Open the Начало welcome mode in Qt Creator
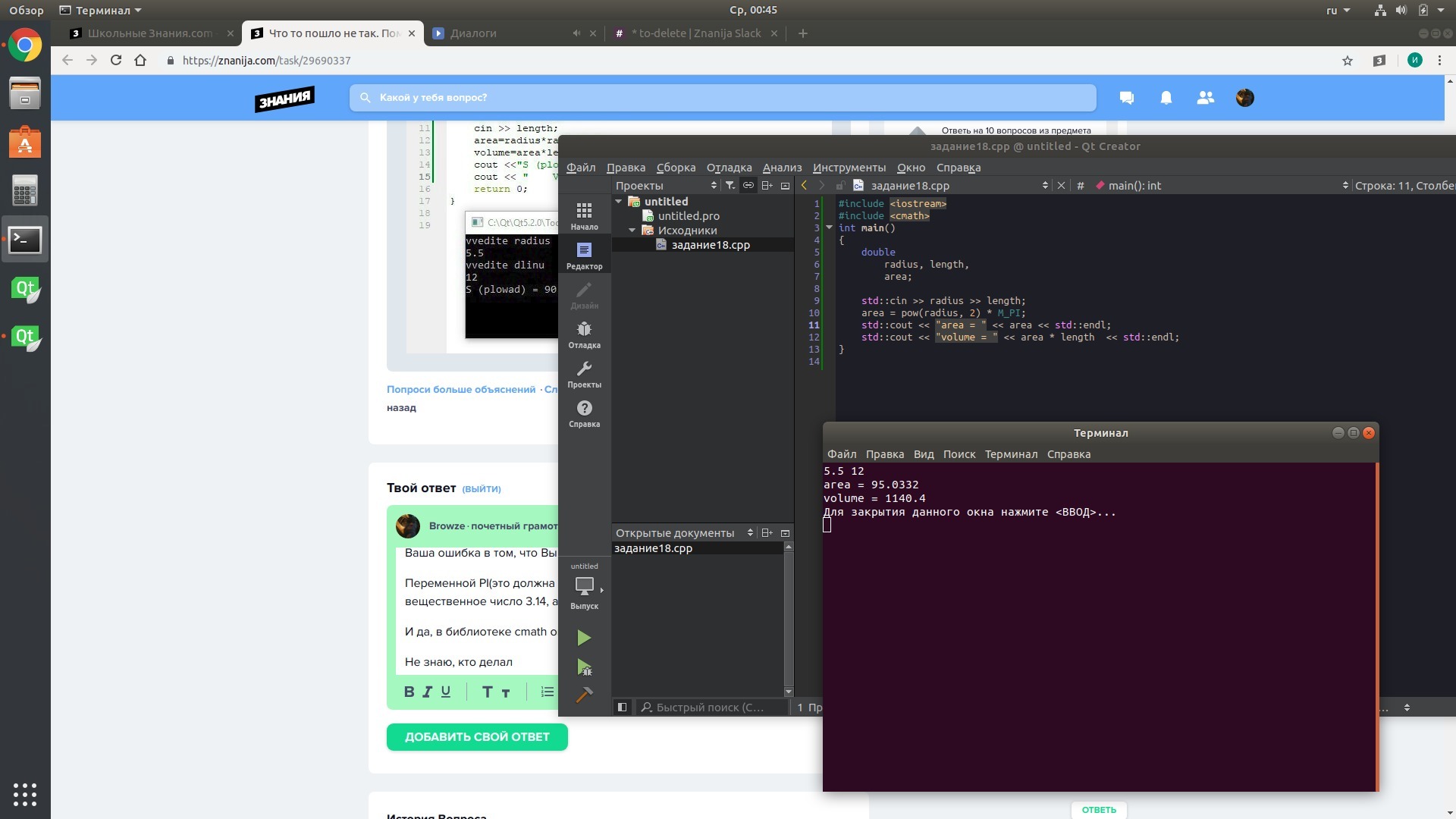 coord(584,215)
